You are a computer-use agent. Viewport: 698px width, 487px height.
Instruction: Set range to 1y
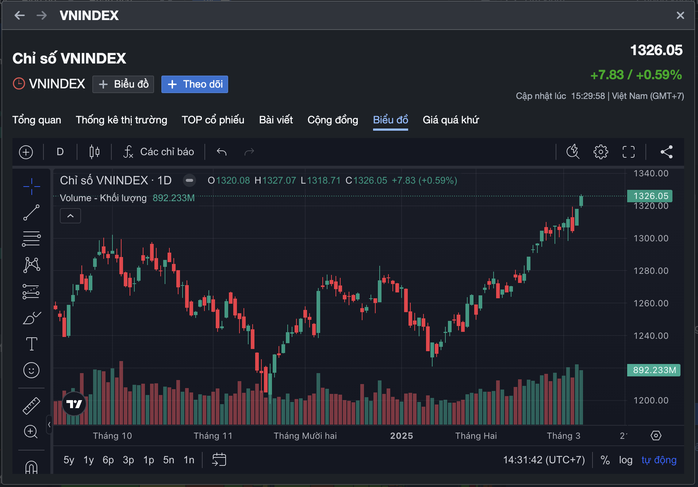[x=89, y=460]
